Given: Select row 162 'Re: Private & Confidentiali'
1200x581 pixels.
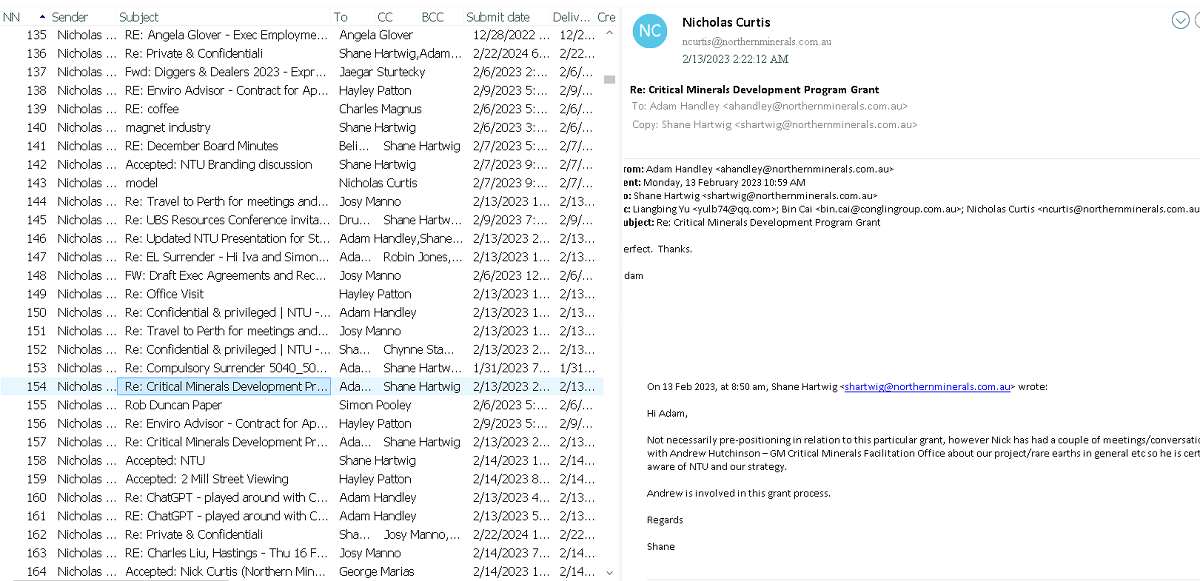Looking at the screenshot, I should [301, 534].
